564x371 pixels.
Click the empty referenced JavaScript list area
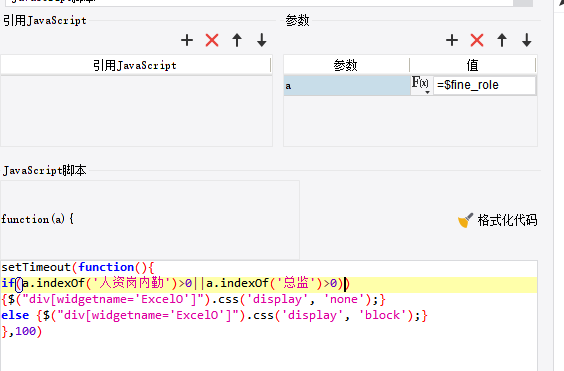coord(136,111)
